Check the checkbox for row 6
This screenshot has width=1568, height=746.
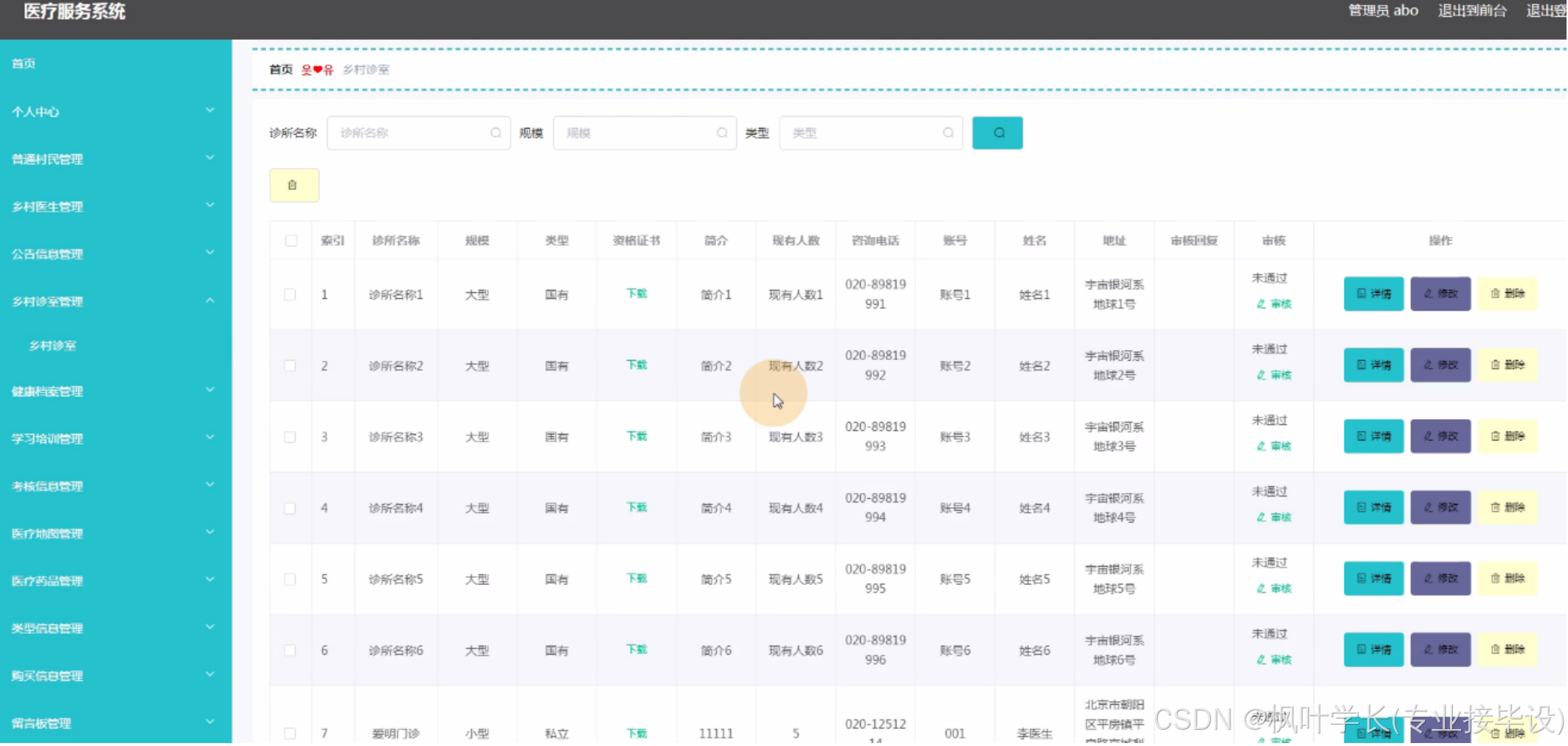(290, 650)
